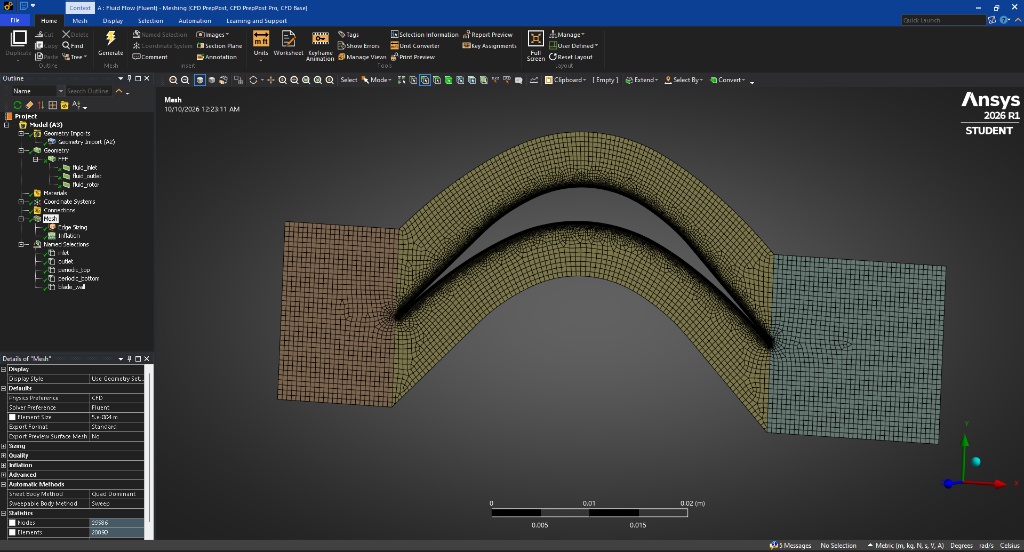The height and width of the screenshot is (552, 1024).
Task: Switch to the Automation ribbon tab
Action: coord(195,21)
